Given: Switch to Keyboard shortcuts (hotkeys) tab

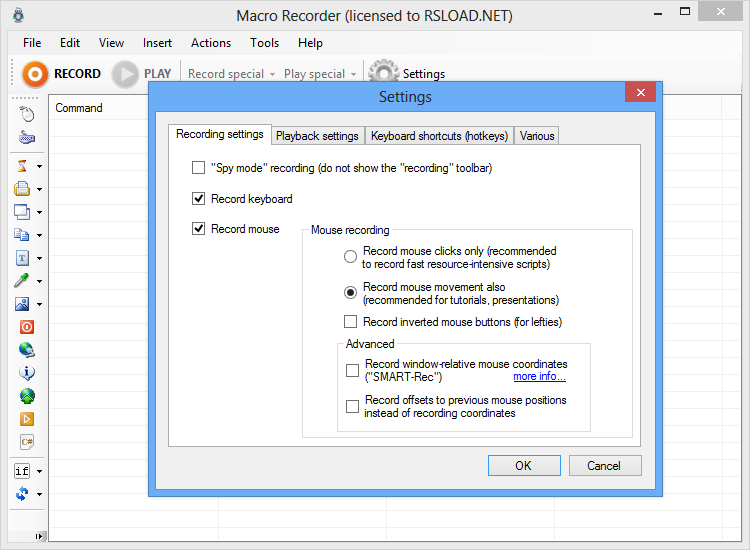Looking at the screenshot, I should coord(440,136).
